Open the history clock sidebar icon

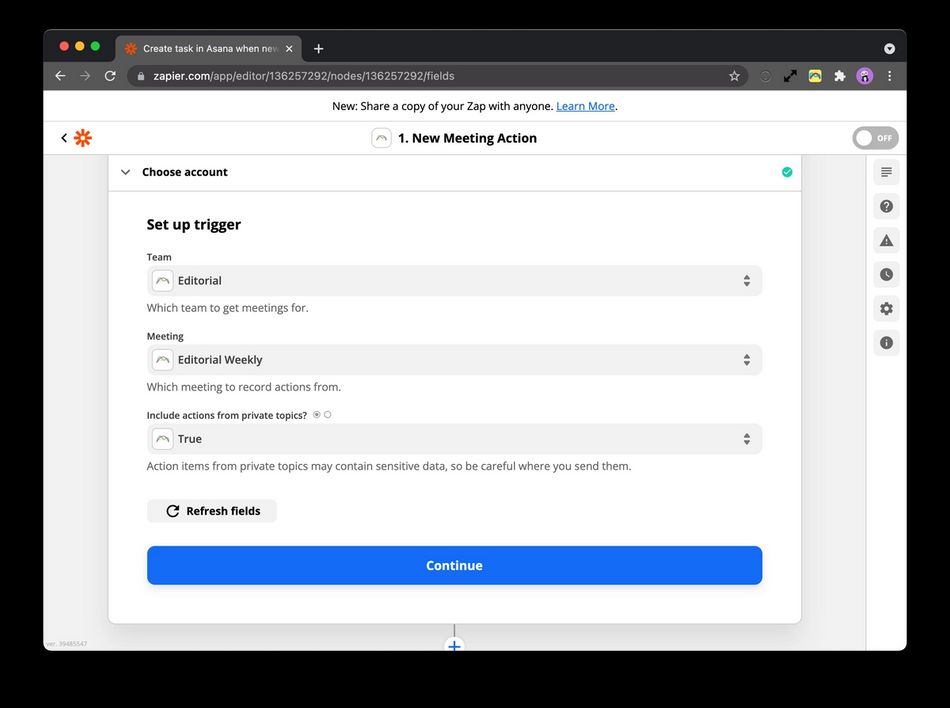click(886, 274)
